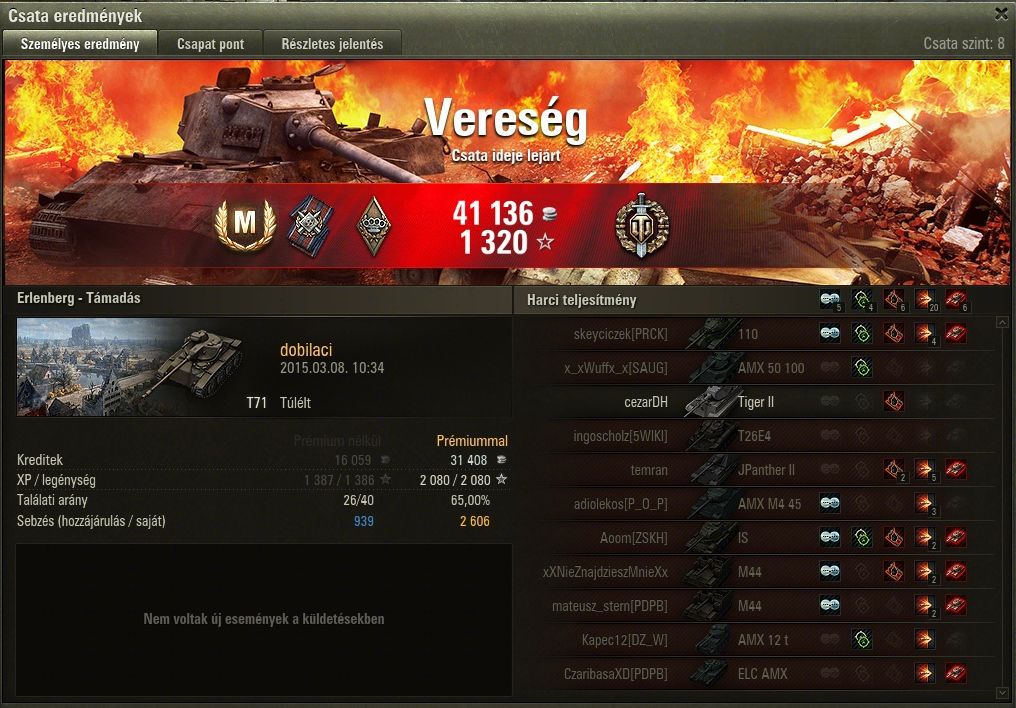The image size is (1016, 708).
Task: Click the sword and shield emblem
Action: coord(641,225)
